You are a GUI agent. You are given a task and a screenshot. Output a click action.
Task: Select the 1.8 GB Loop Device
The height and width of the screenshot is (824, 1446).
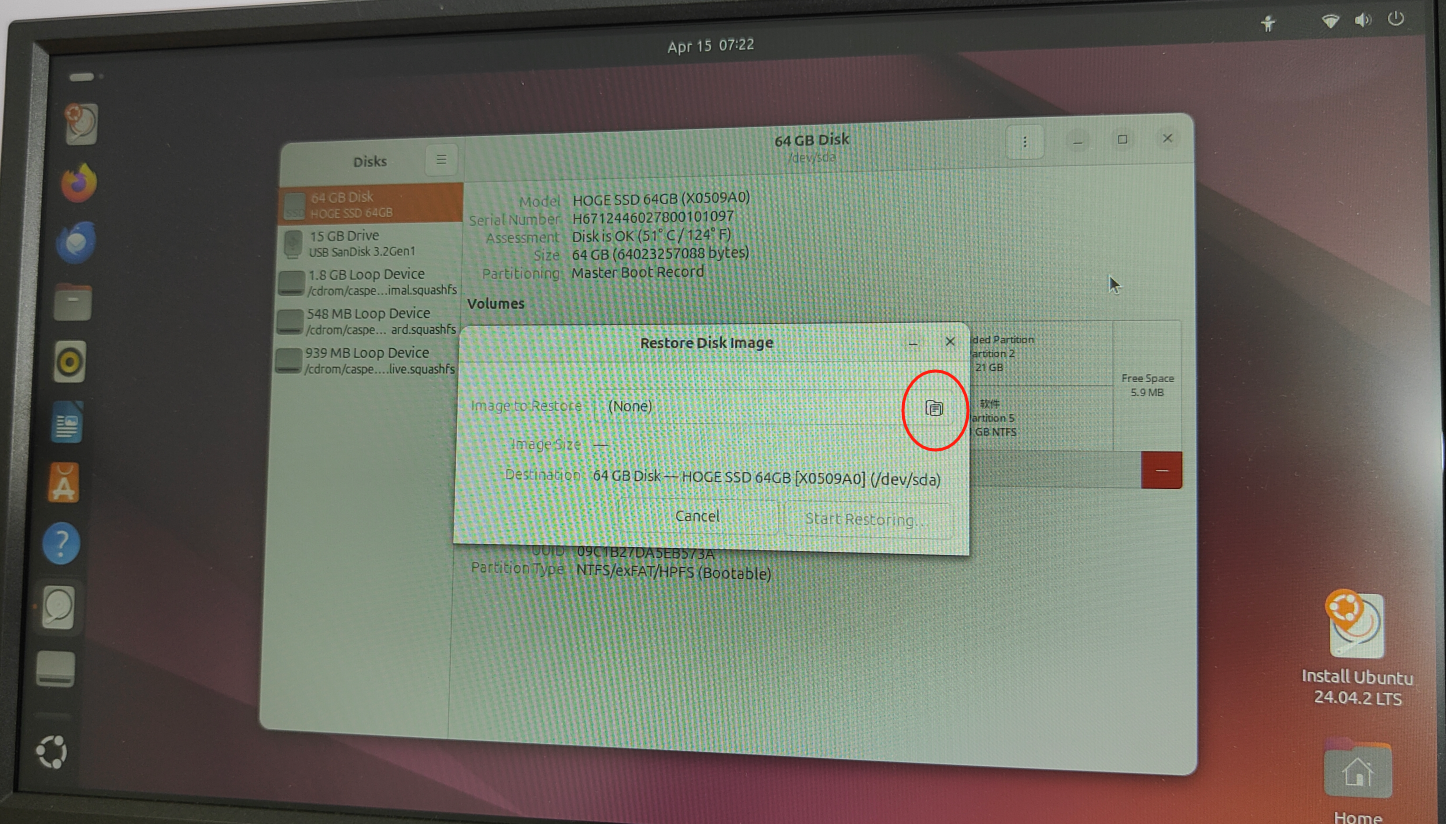click(x=369, y=282)
